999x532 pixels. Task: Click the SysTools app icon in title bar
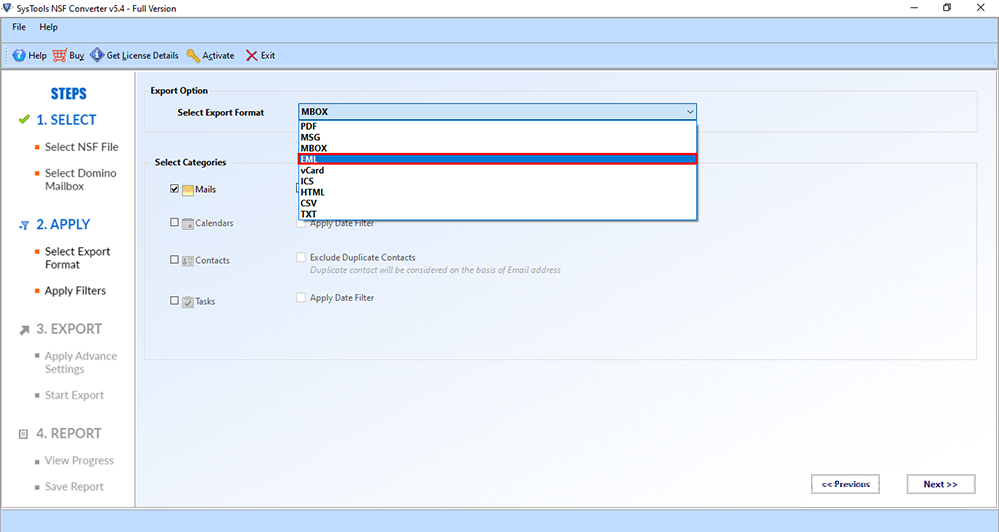pyautogui.click(x=8, y=8)
